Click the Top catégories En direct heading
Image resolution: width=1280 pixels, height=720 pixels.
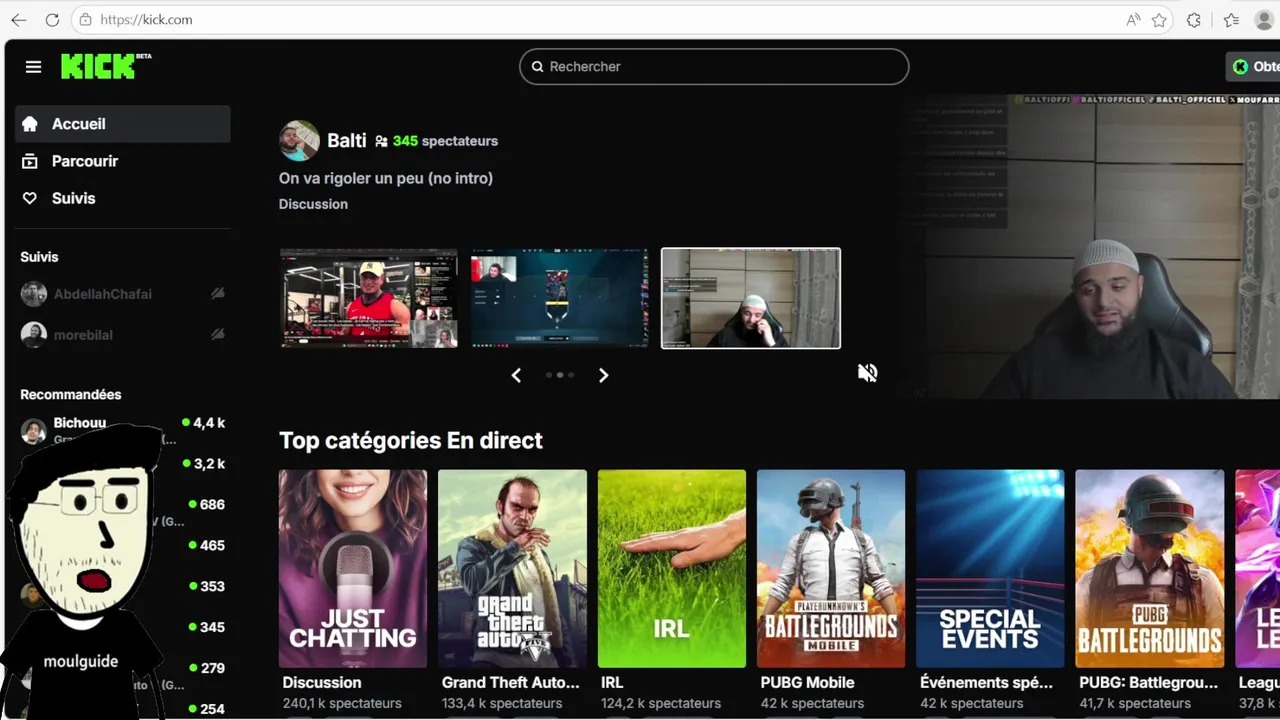point(411,441)
